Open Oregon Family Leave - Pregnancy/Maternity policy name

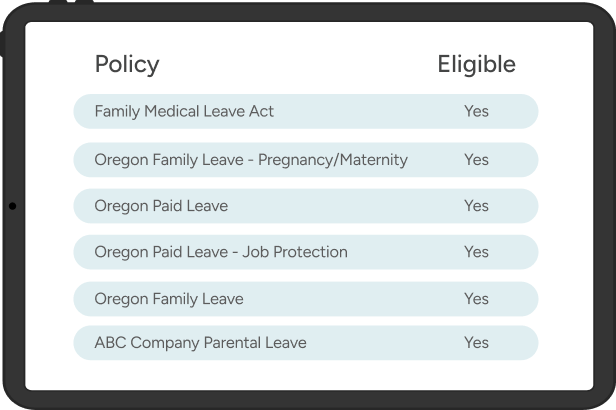250,160
